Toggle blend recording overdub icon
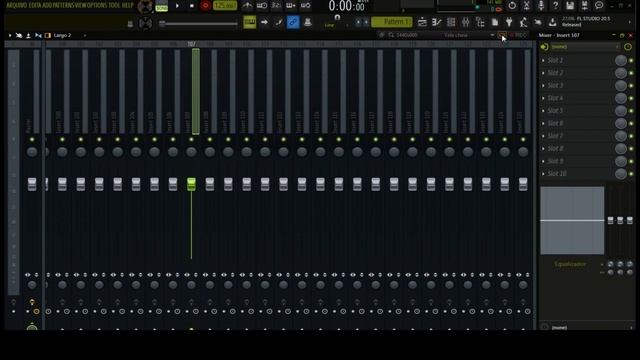This screenshot has height=360, width=640. [x=291, y=5]
